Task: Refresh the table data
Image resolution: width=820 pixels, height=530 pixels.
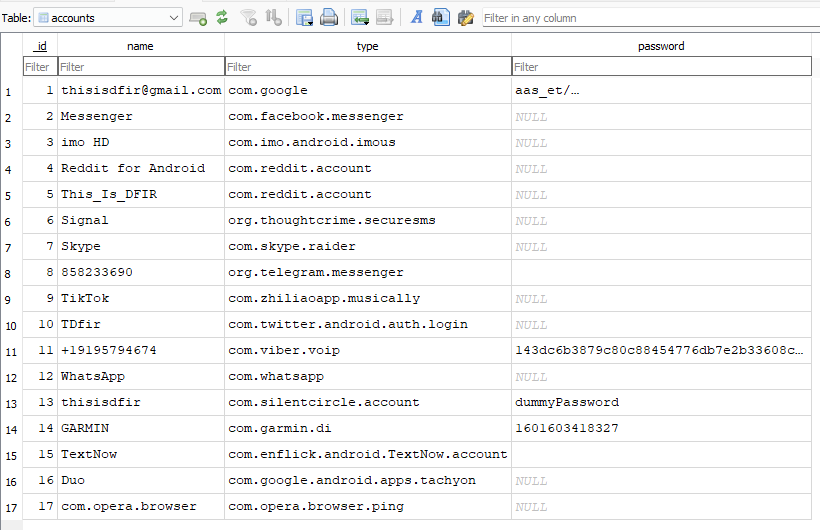Action: point(222,17)
